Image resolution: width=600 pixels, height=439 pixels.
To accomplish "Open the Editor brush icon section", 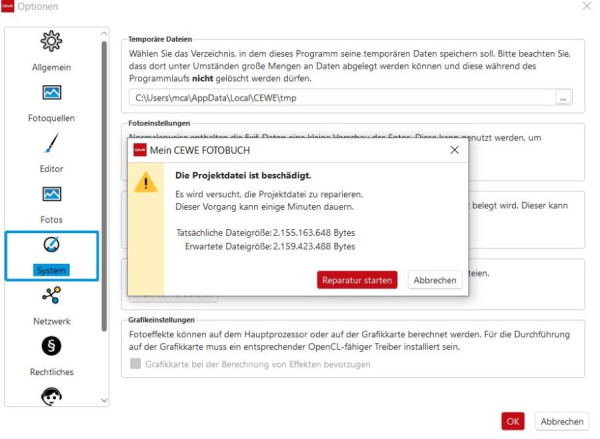I will point(51,143).
